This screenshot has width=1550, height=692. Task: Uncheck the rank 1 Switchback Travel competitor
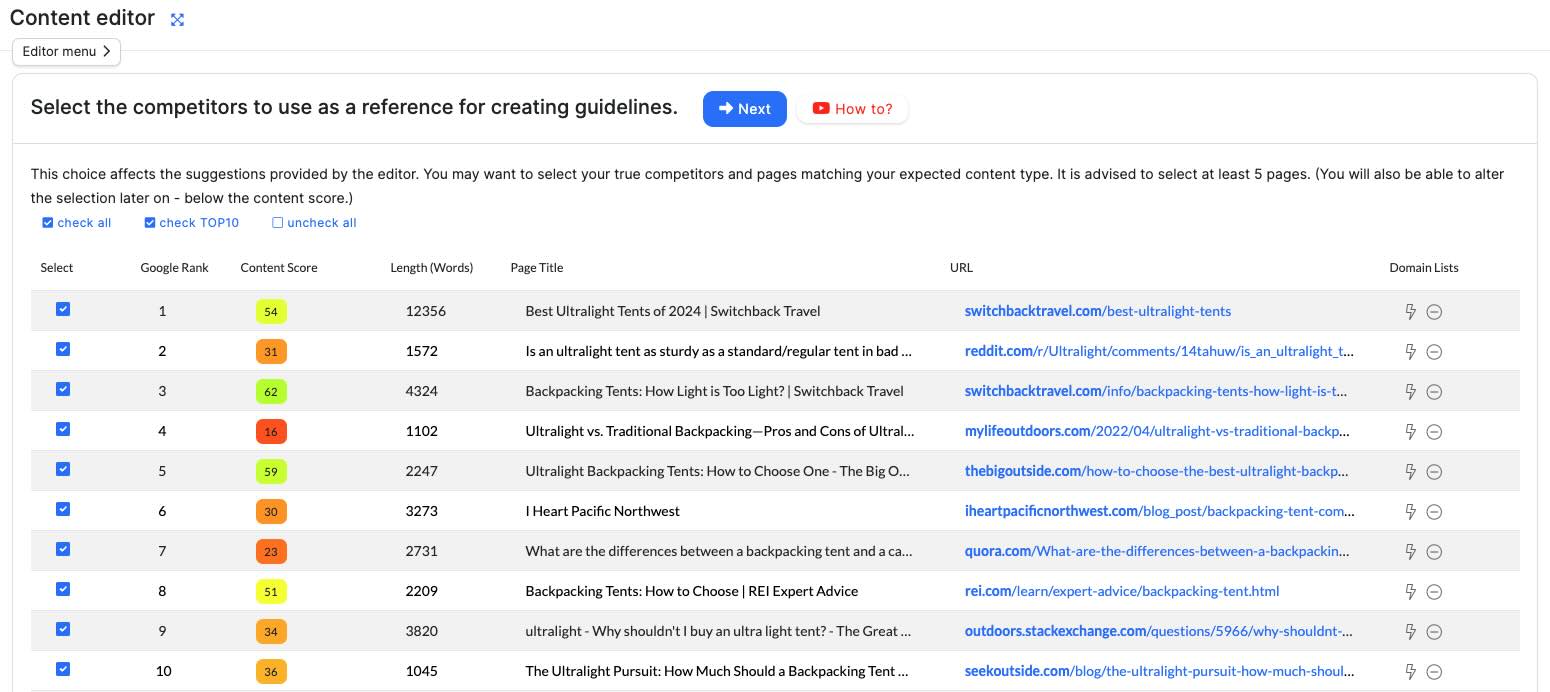[x=63, y=309]
